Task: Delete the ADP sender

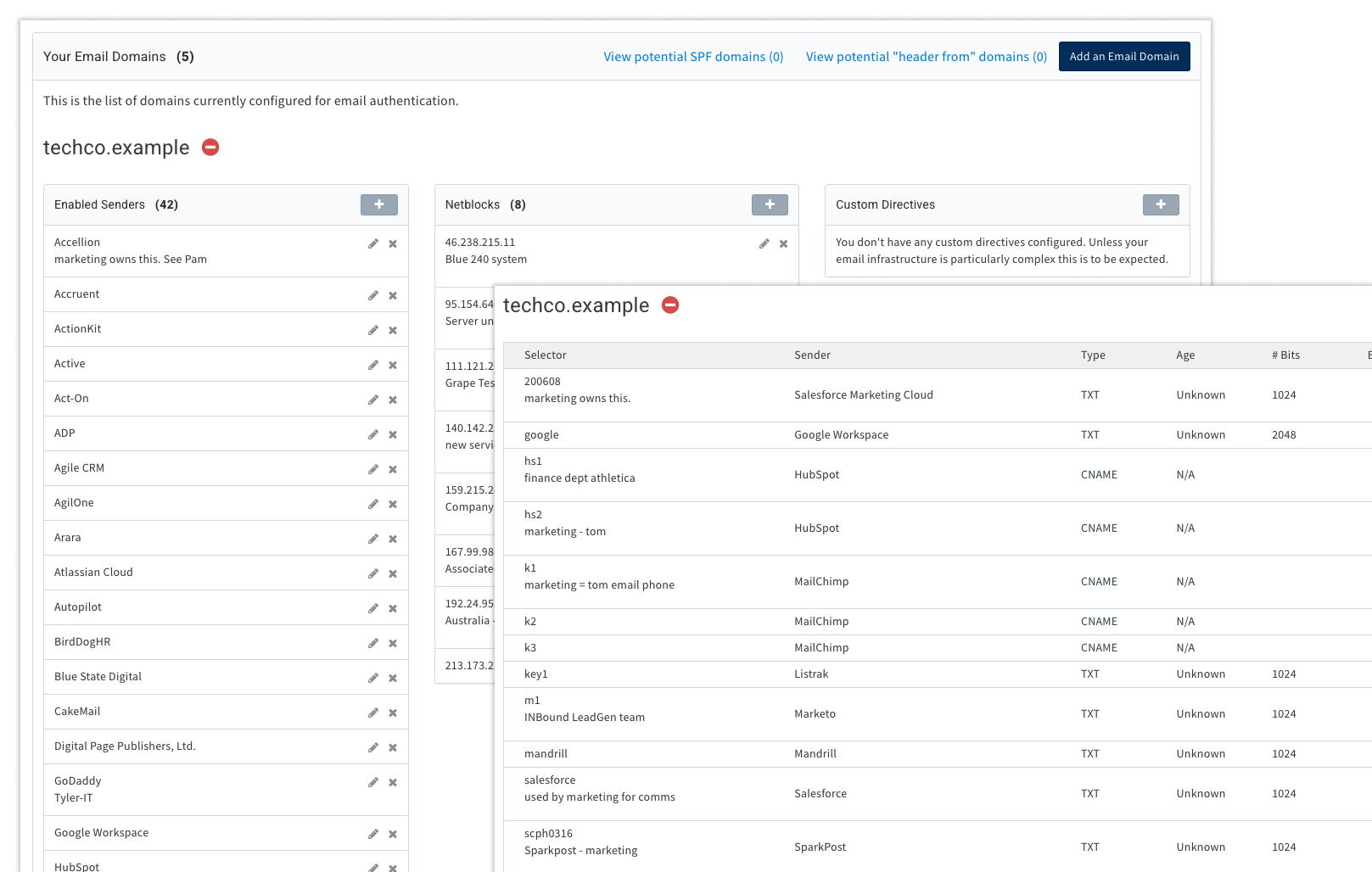Action: (393, 434)
